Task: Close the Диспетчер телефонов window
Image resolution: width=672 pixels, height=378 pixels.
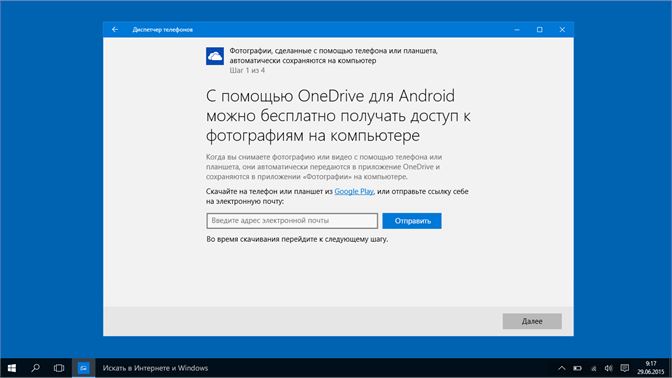Action: click(562, 30)
